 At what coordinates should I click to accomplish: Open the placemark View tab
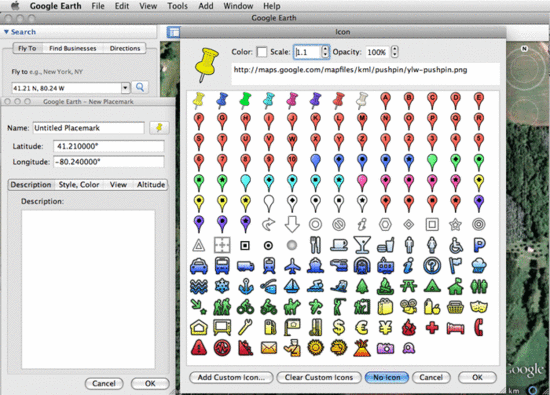click(118, 185)
